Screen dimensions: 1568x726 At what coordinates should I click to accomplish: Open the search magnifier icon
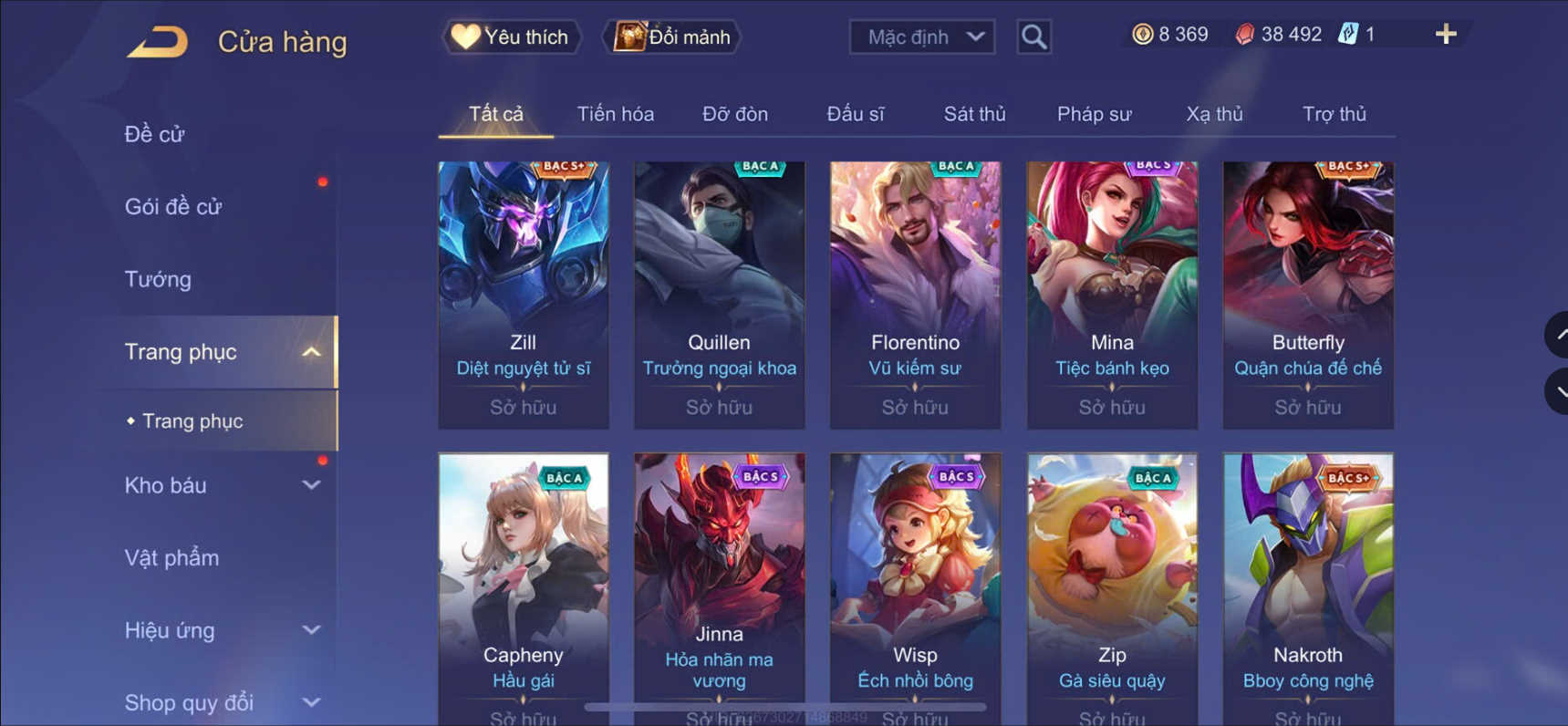click(1033, 37)
